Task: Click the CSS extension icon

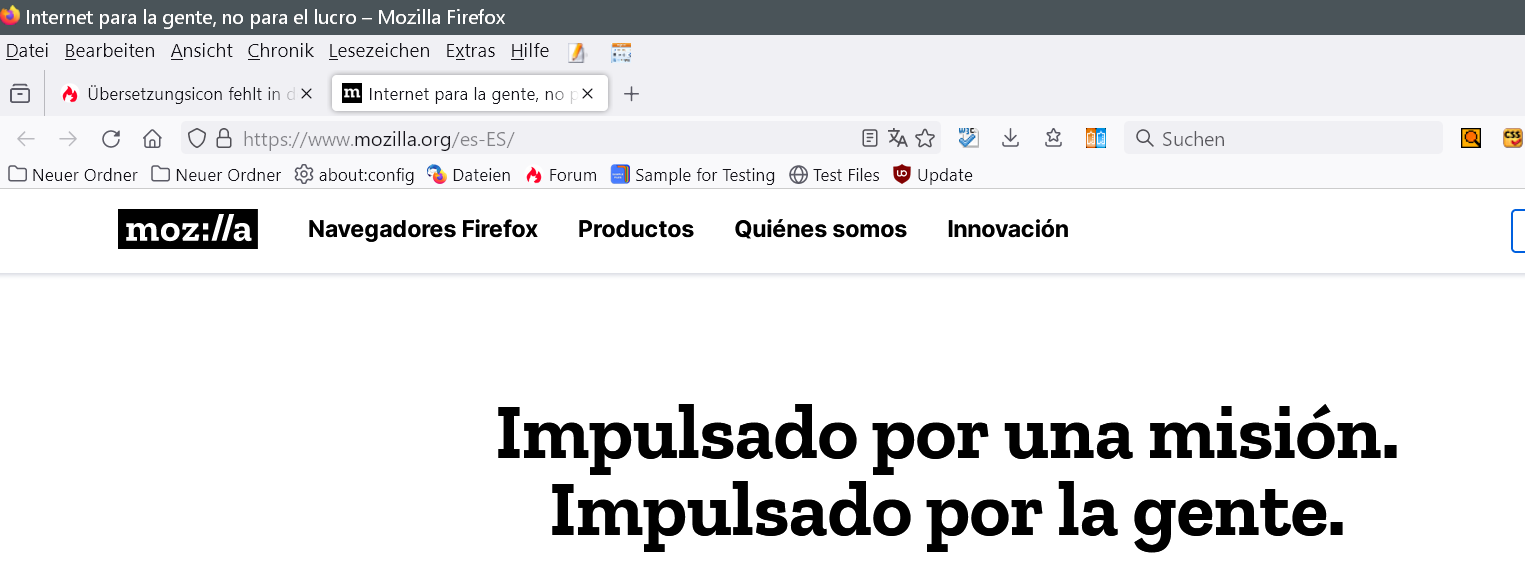Action: (x=1512, y=138)
